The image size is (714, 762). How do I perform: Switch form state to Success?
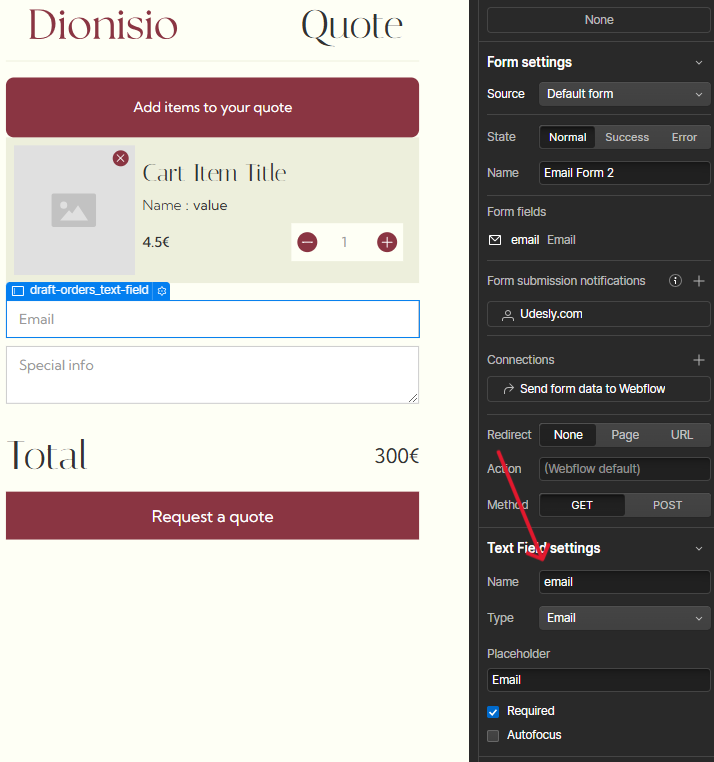627,137
